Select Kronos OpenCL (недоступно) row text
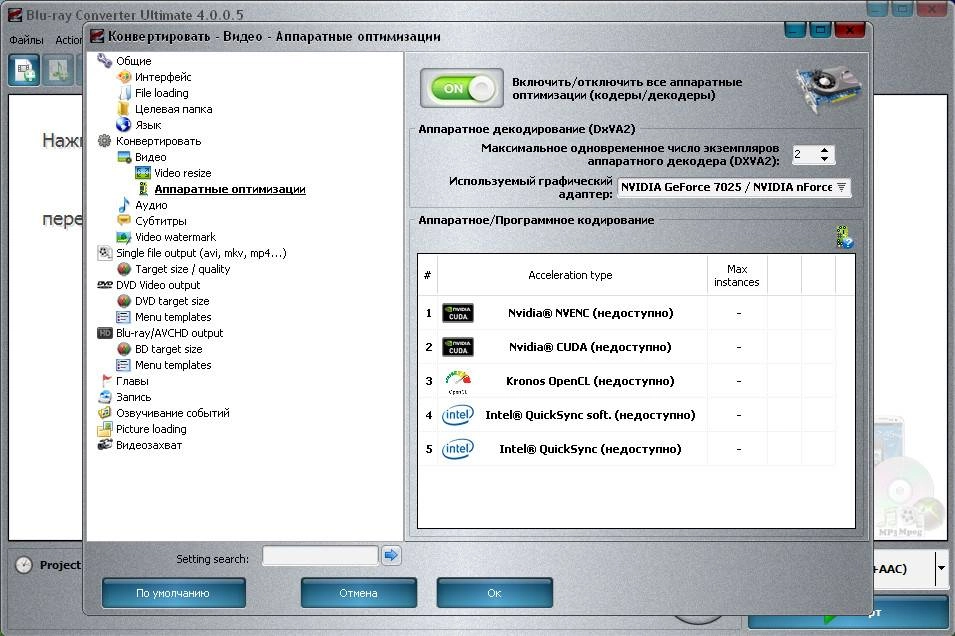The height and width of the screenshot is (636, 955). pyautogui.click(x=590, y=381)
